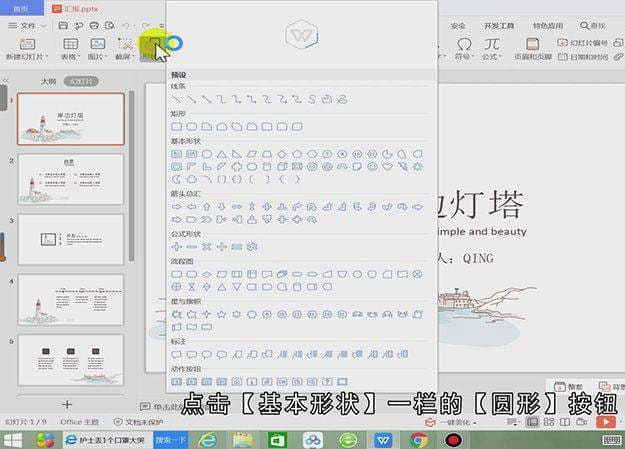Open the 开发工具 ribbon tab
The image size is (625, 449).
(499, 26)
